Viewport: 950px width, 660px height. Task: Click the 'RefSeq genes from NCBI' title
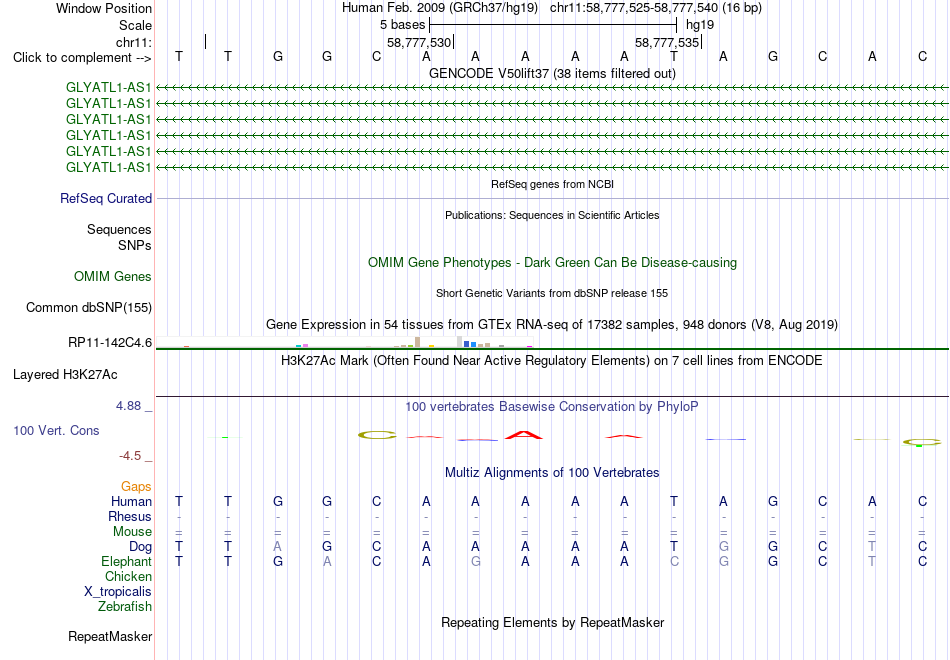[552, 184]
